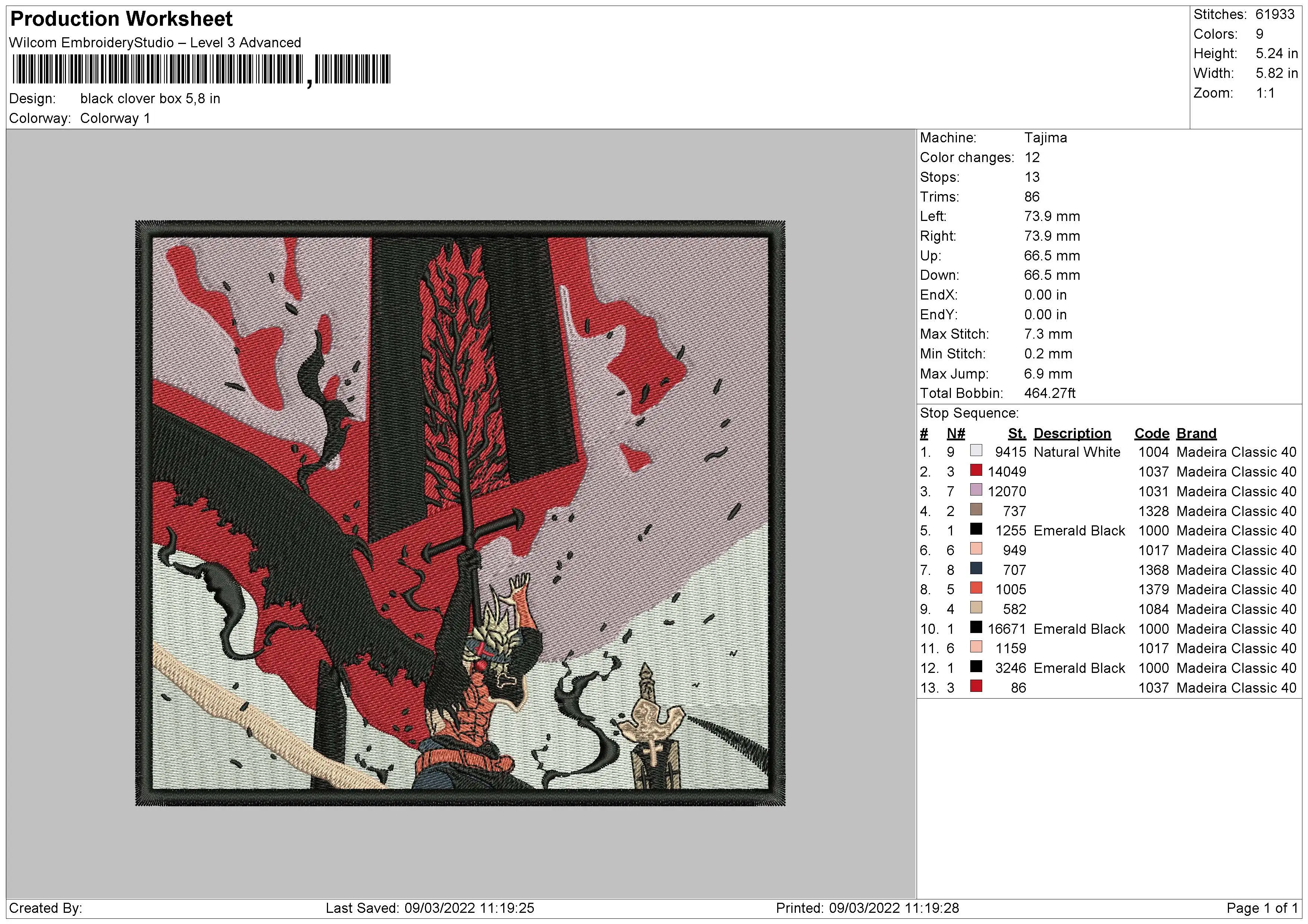The image size is (1308, 924).
Task: Click 'Printed: 09/03/2022 11:19:28' footer
Action: [x=867, y=908]
